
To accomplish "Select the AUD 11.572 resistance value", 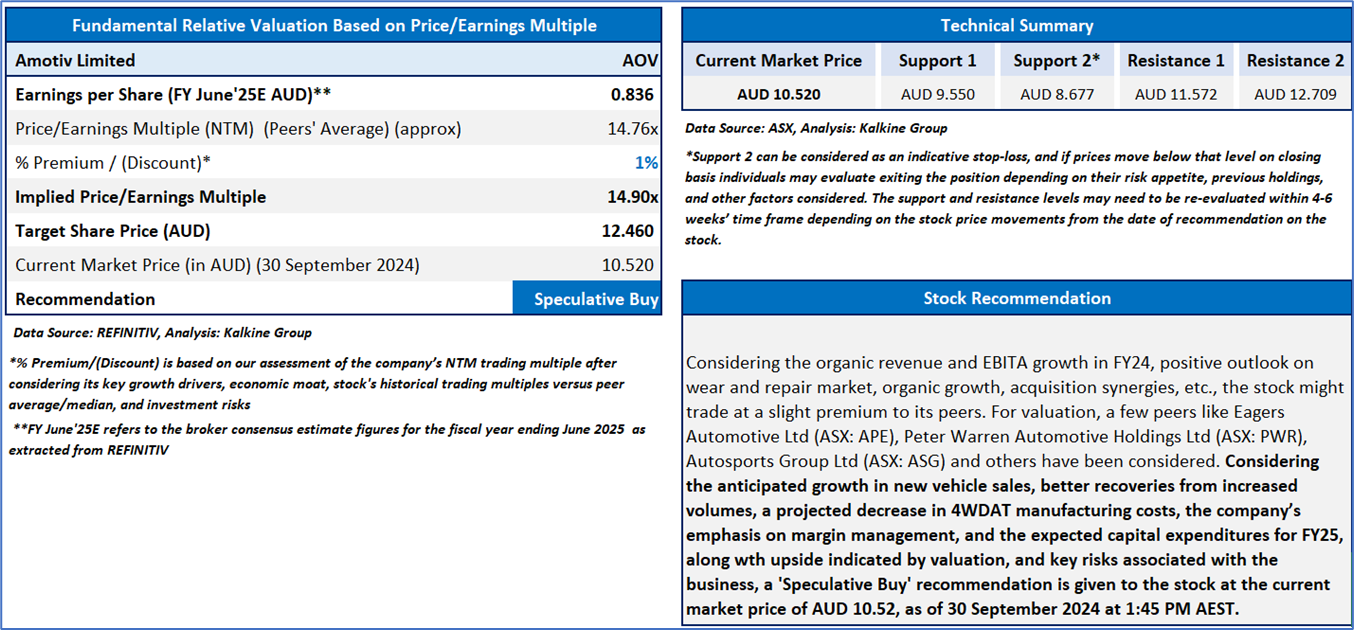I will [1175, 95].
